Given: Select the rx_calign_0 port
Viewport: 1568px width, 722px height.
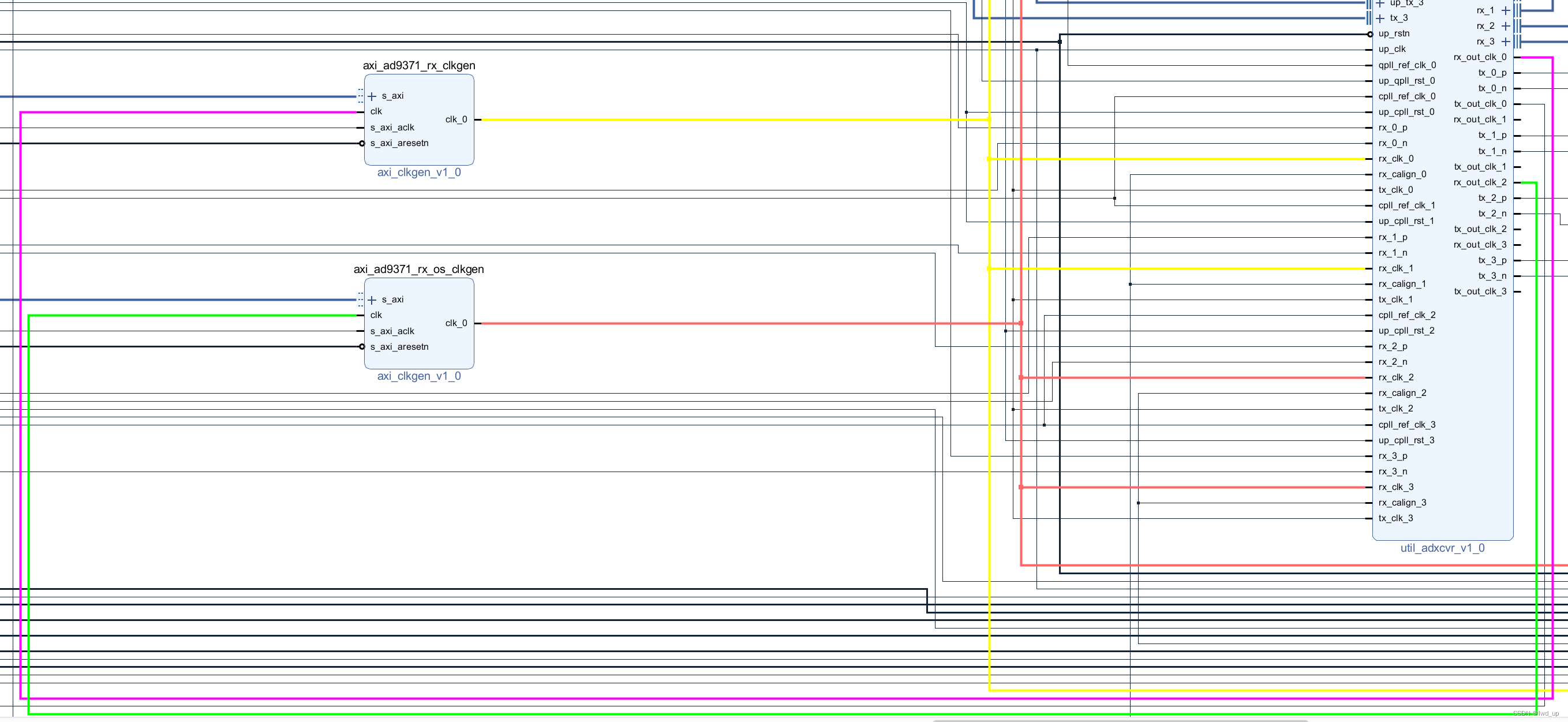Looking at the screenshot, I should point(1402,174).
